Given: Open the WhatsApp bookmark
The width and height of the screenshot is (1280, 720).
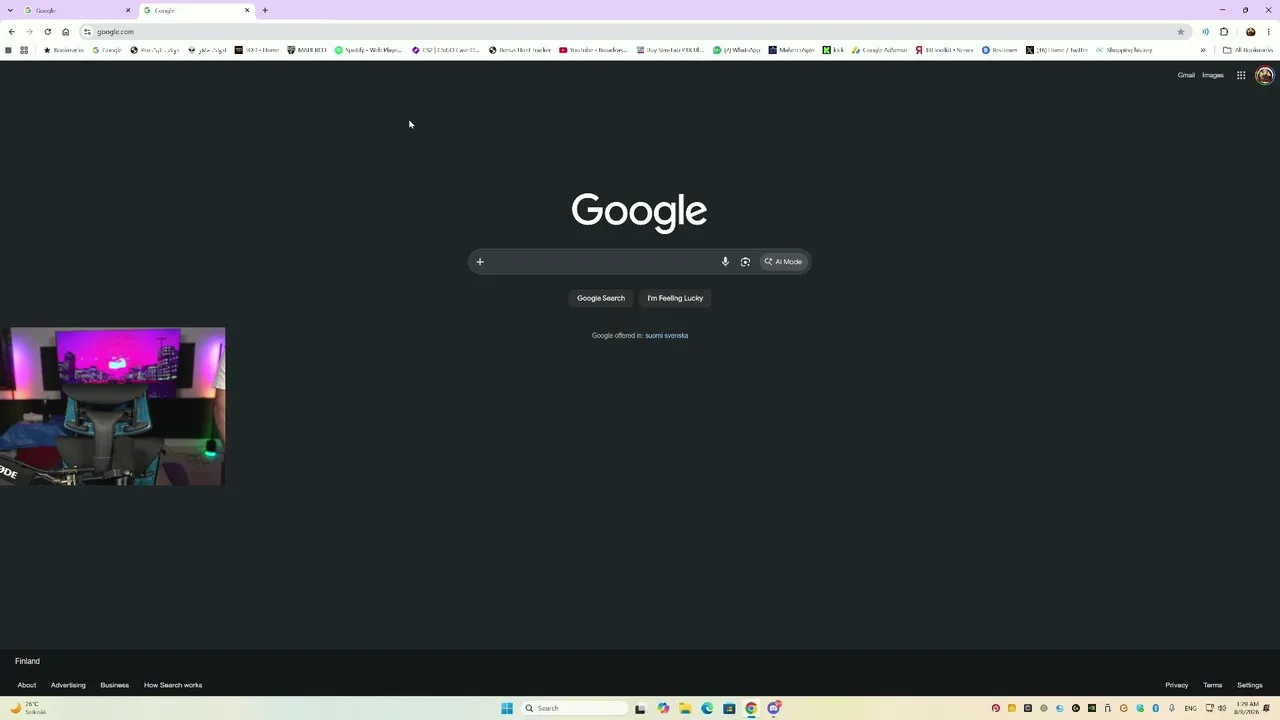Looking at the screenshot, I should click(x=737, y=50).
